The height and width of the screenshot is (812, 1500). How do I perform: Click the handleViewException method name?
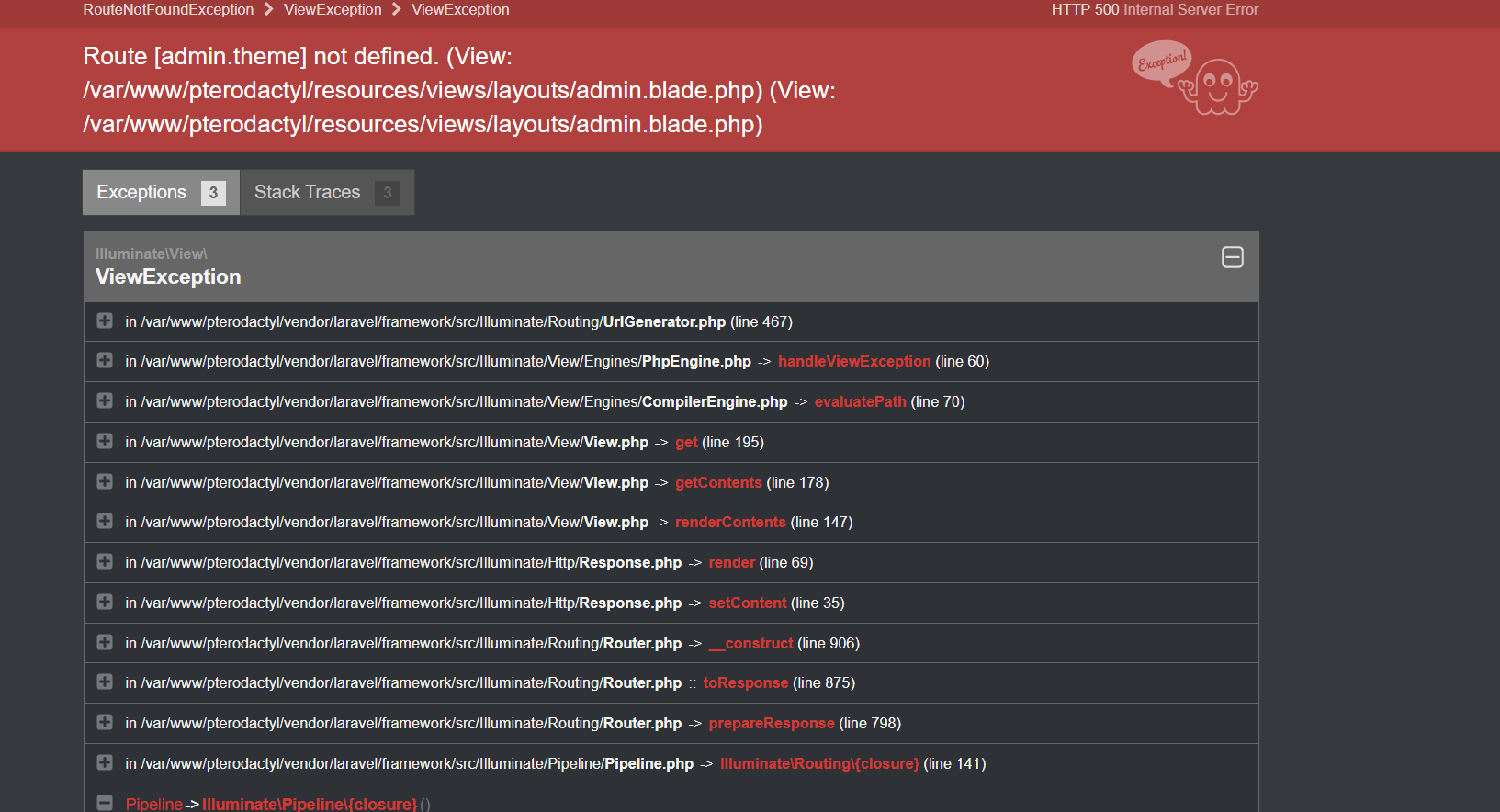854,361
